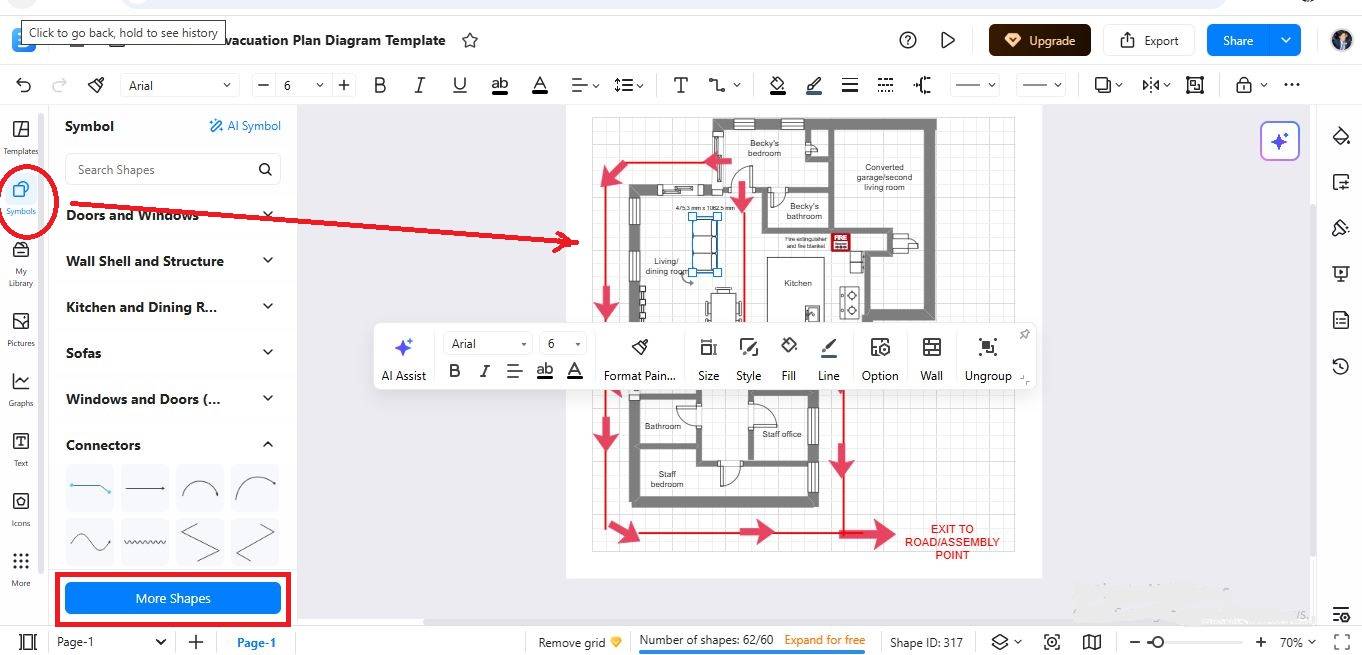Select the Text tool in toolbar
Screen dimensions: 1362x655
(681, 85)
